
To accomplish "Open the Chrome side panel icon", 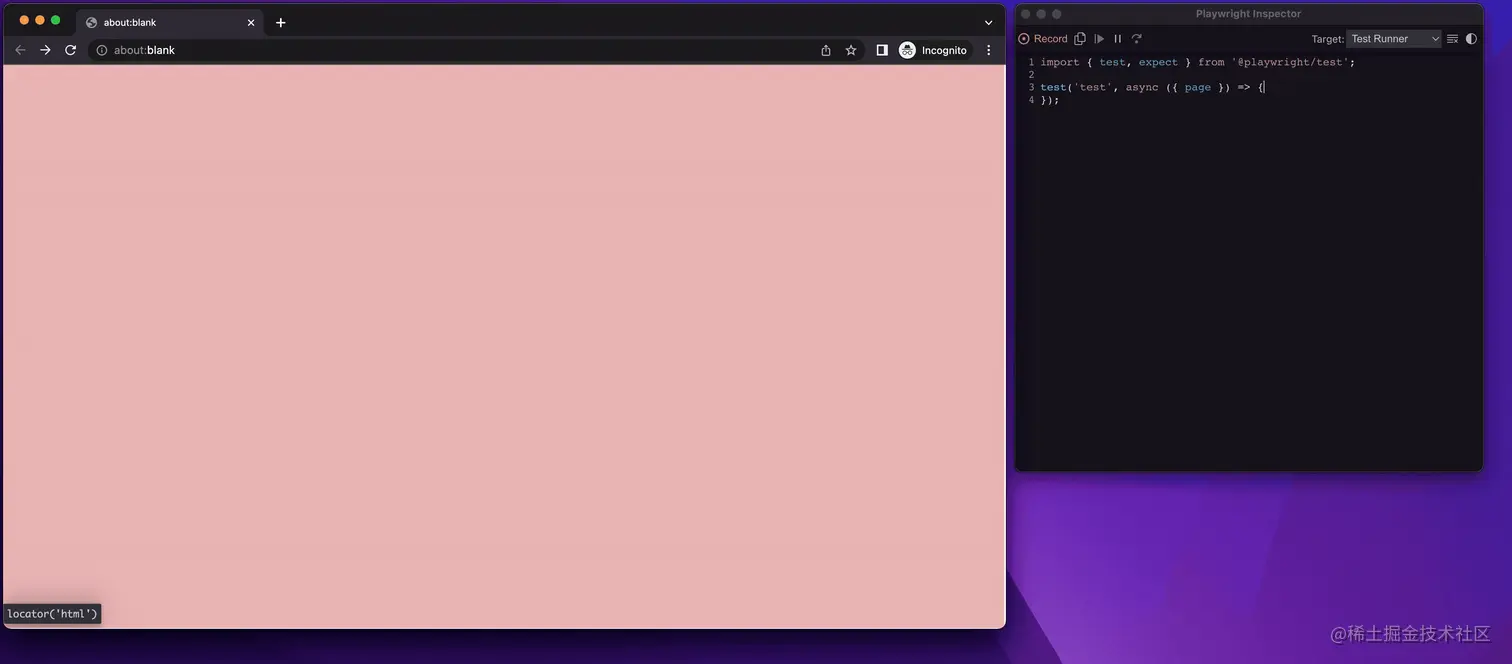I will pyautogui.click(x=881, y=49).
